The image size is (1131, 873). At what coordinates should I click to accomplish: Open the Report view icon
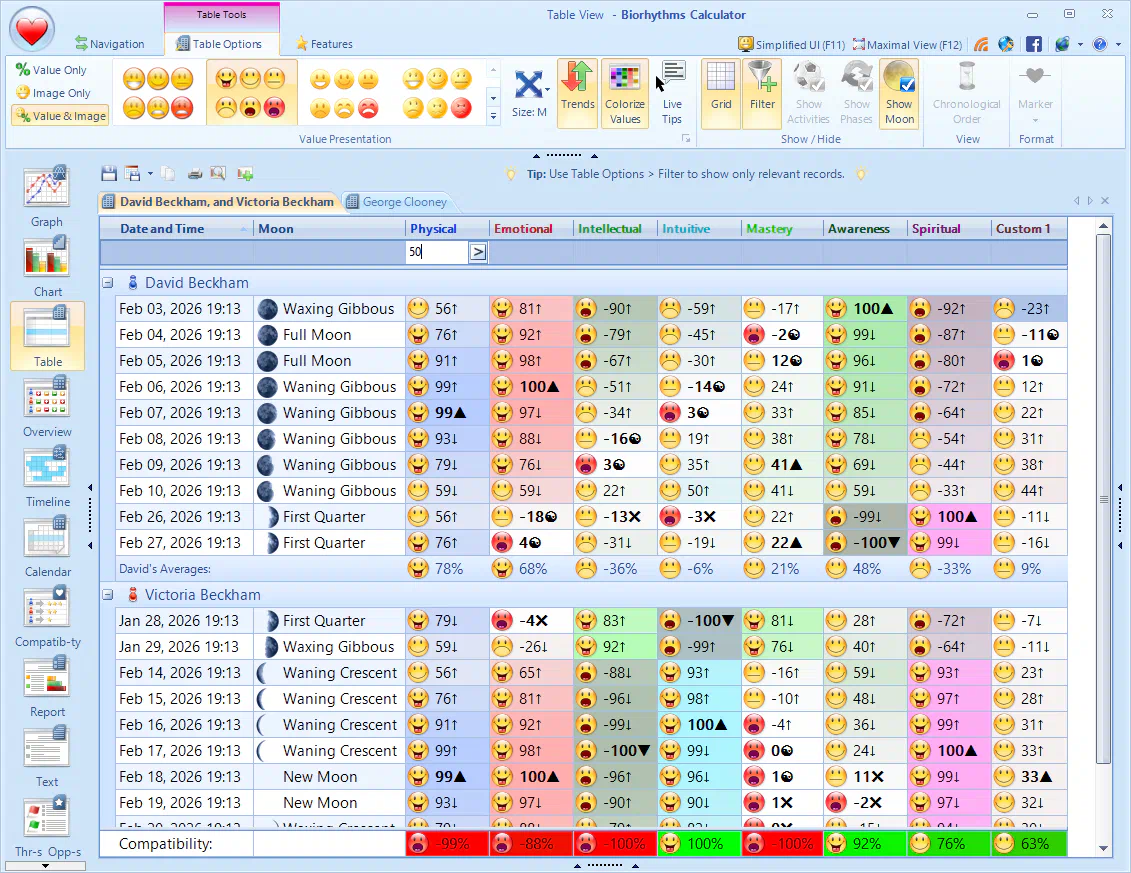point(46,680)
